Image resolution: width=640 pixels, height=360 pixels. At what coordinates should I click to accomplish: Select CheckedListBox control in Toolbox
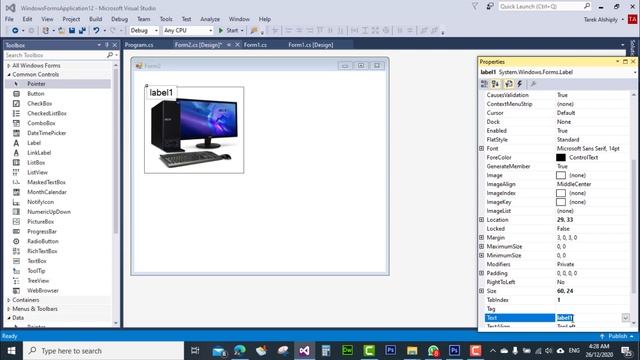point(57,113)
